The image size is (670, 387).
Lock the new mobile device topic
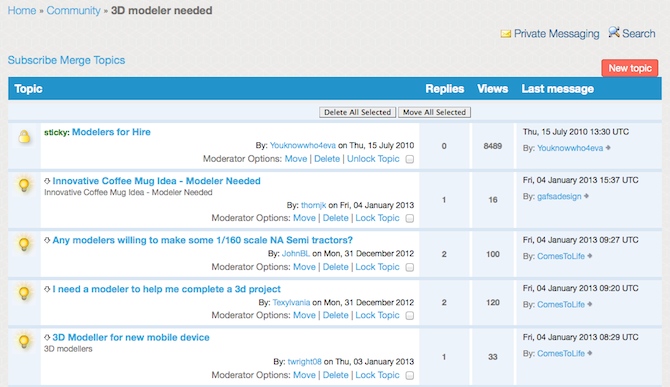[x=377, y=375]
